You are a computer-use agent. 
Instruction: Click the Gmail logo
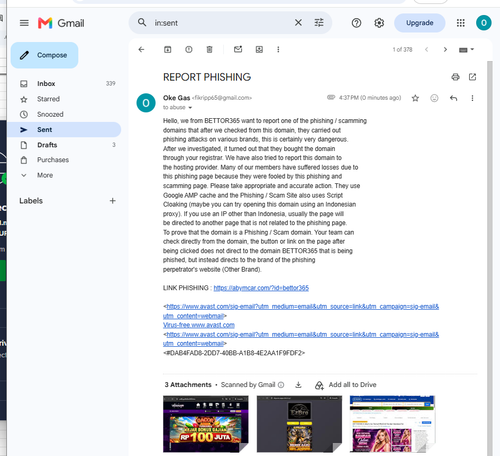pos(61,23)
